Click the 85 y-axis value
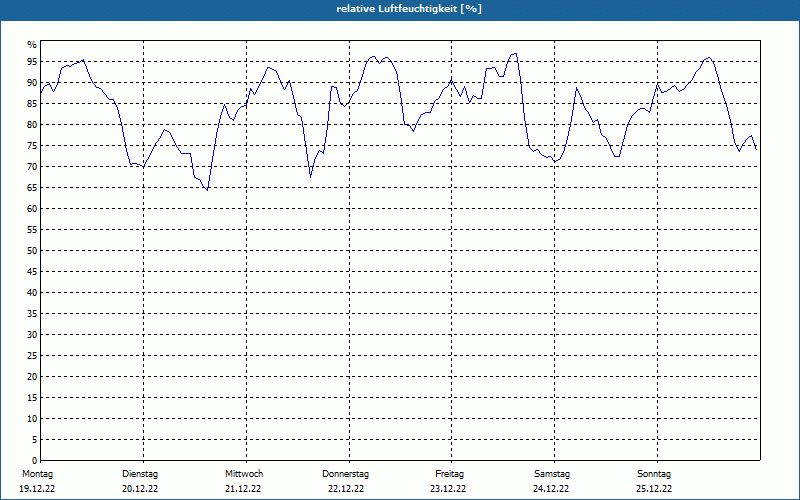Screen dimensions: 800x500 (x=32, y=104)
